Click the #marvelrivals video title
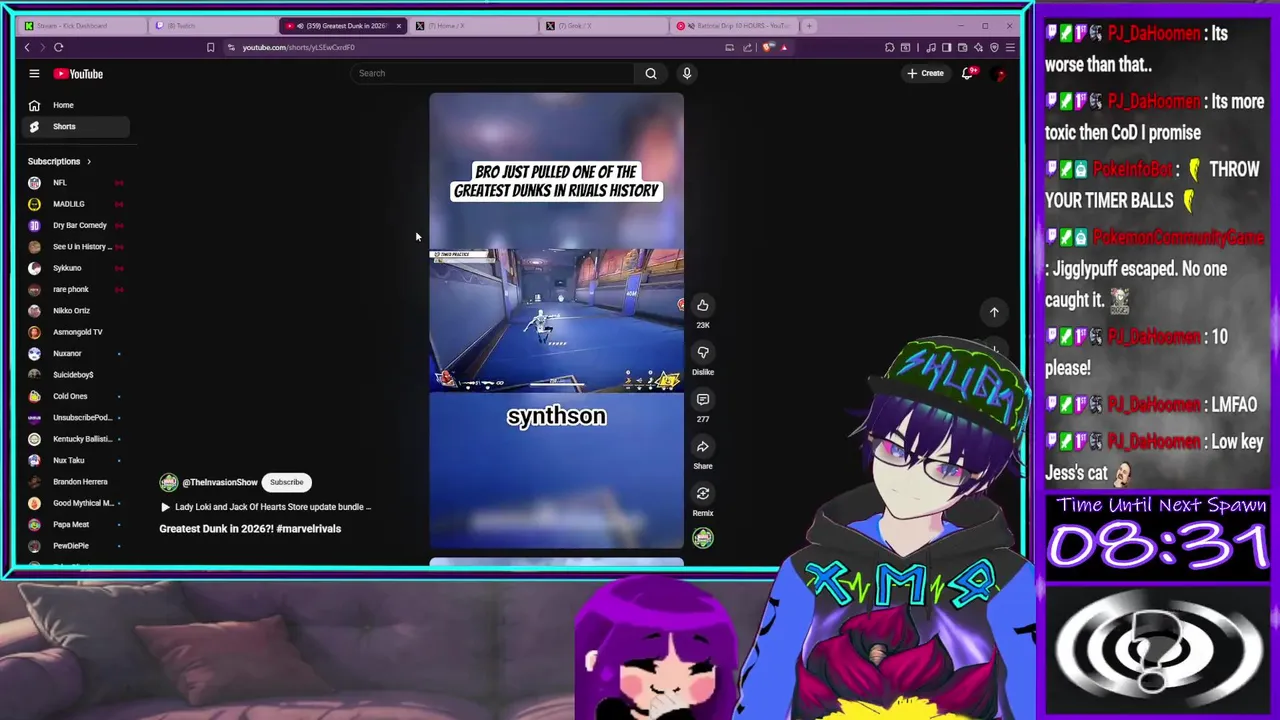 (250, 528)
